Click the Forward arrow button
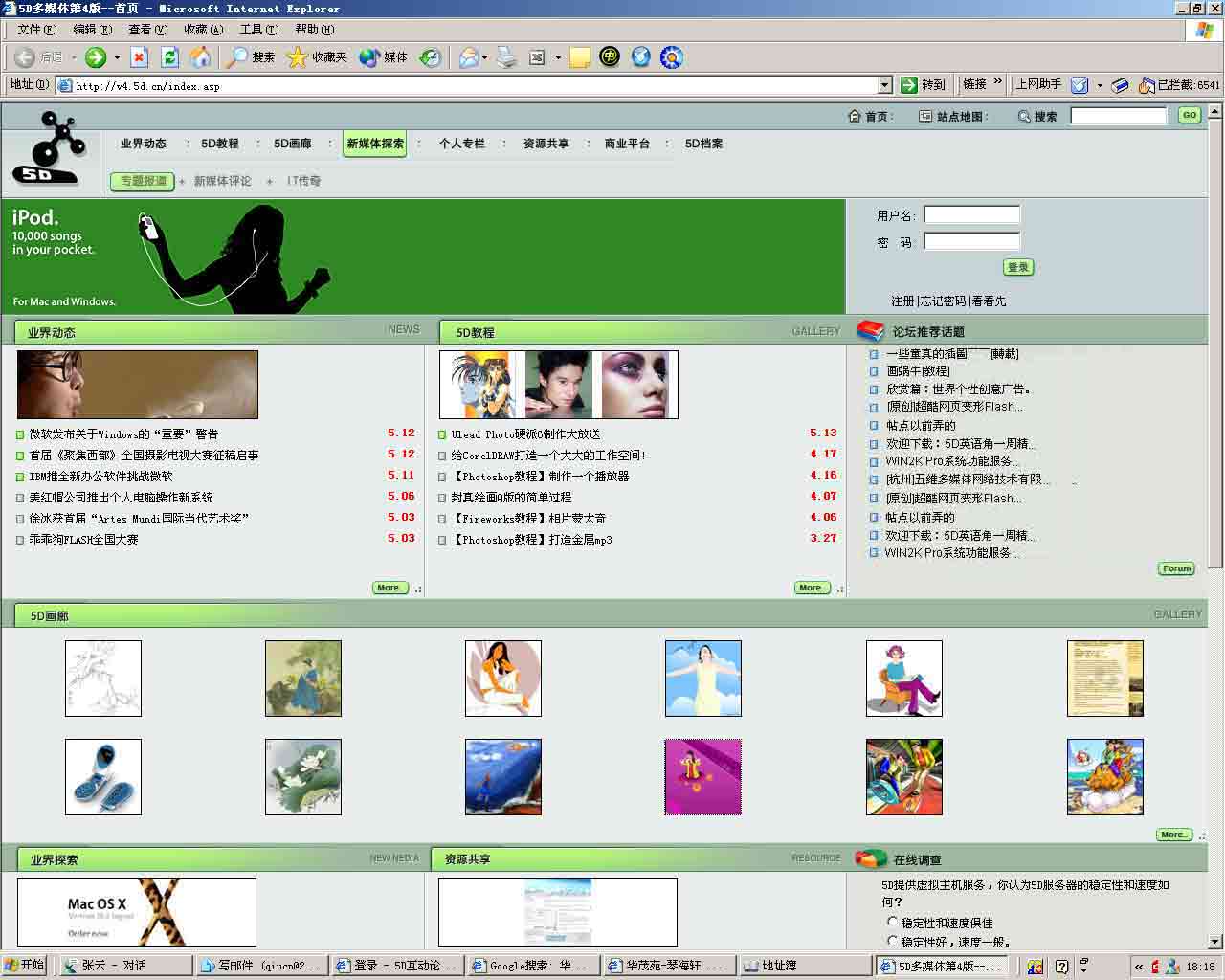 coord(96,57)
